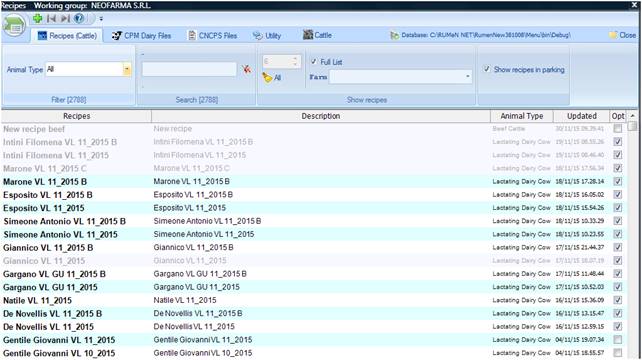Select recipe Simeone Antonio VL 11_2015 B

(64, 221)
